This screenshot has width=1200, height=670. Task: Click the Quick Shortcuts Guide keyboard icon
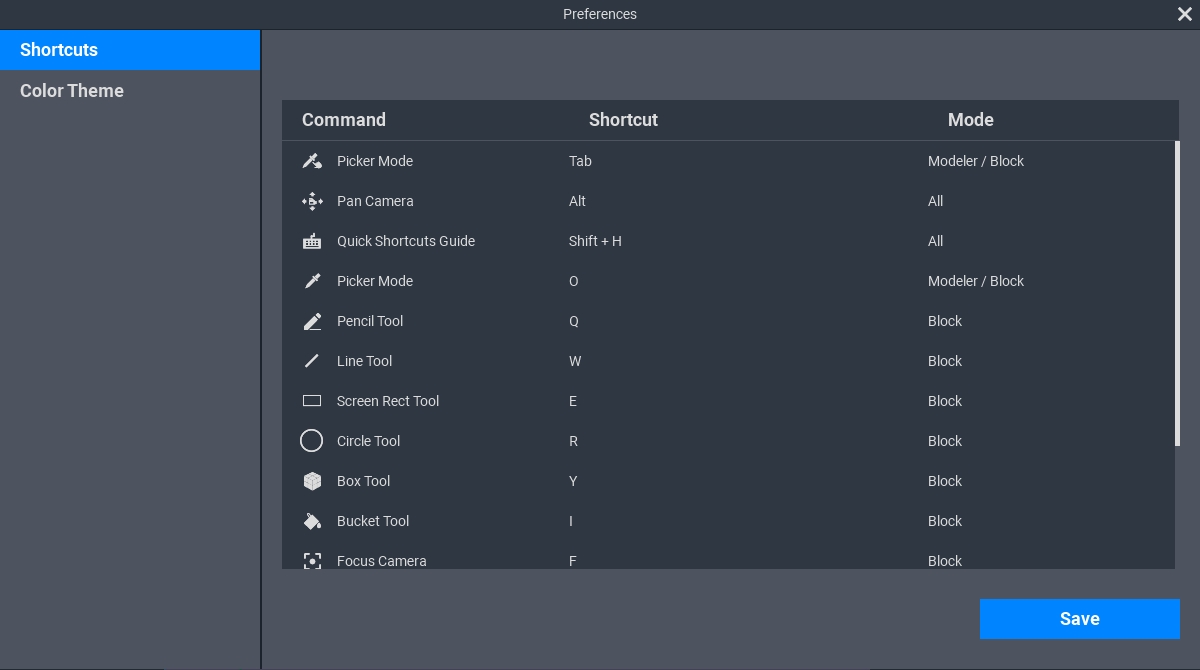(x=312, y=241)
